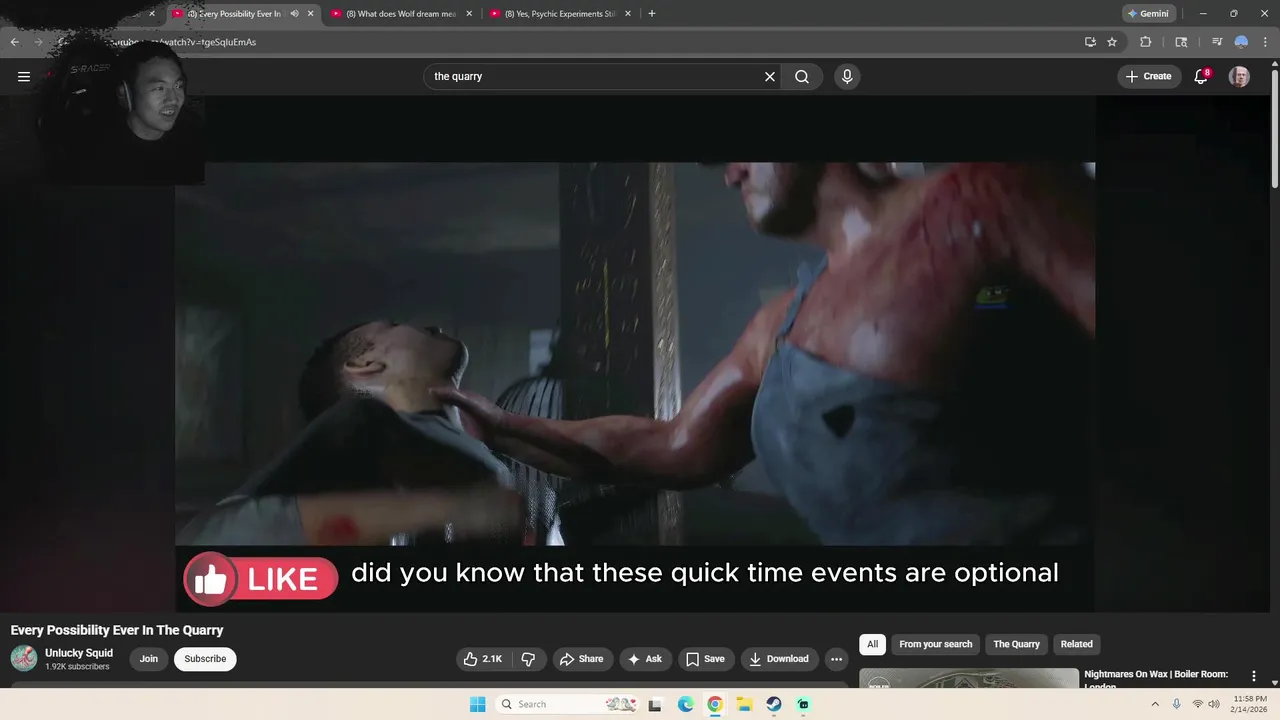Open Nightmares On Wax video thumbnail

(968, 678)
